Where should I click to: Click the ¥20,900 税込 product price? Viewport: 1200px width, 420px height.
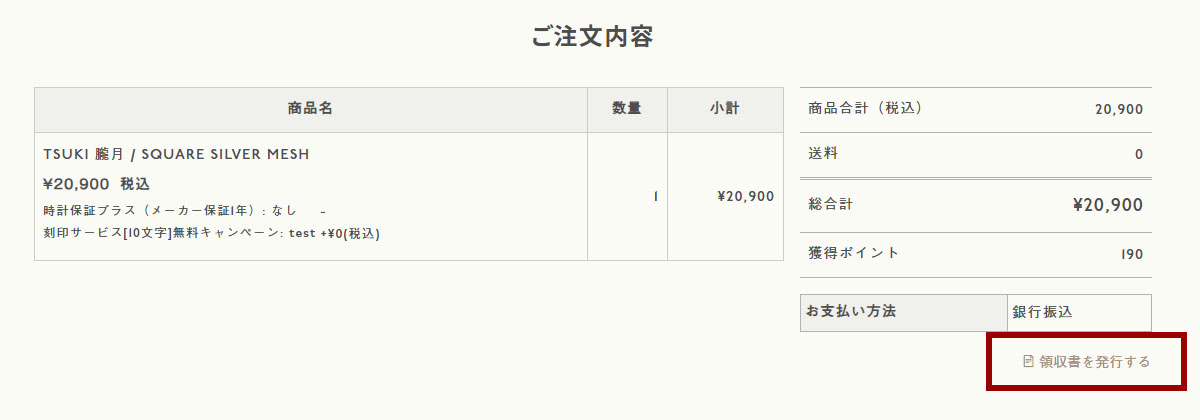(97, 184)
